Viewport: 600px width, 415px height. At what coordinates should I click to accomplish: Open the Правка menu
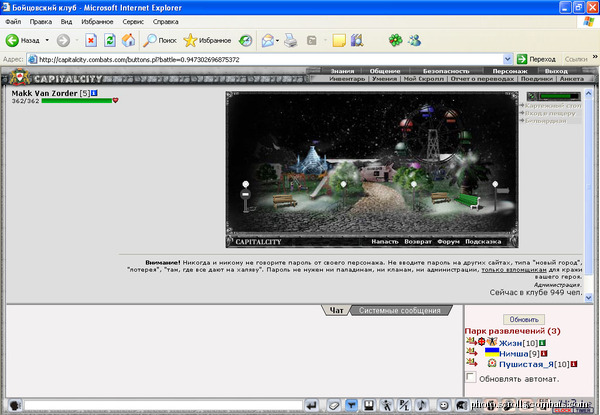pyautogui.click(x=41, y=22)
